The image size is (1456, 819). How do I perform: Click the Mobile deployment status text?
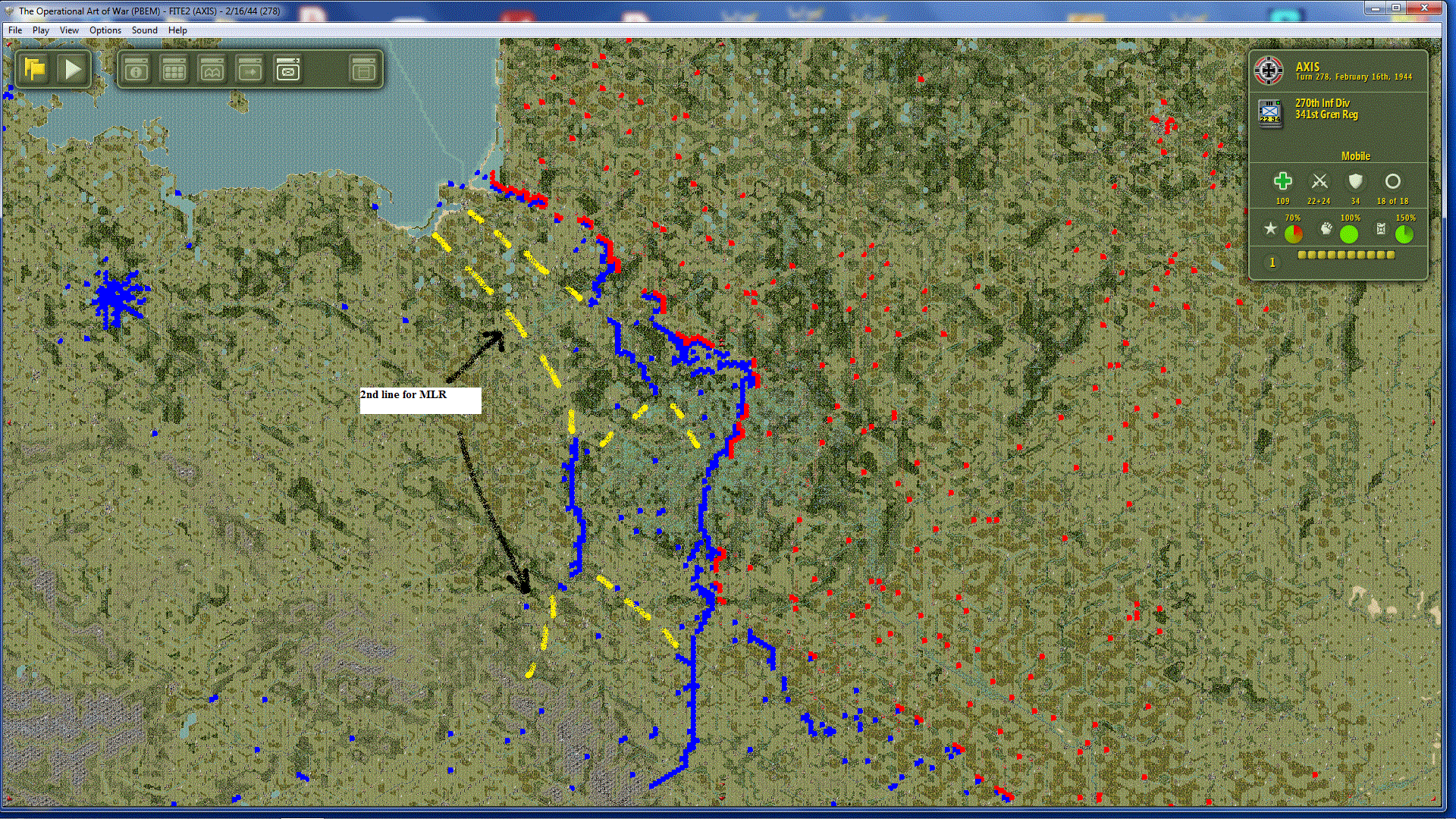click(x=1356, y=156)
